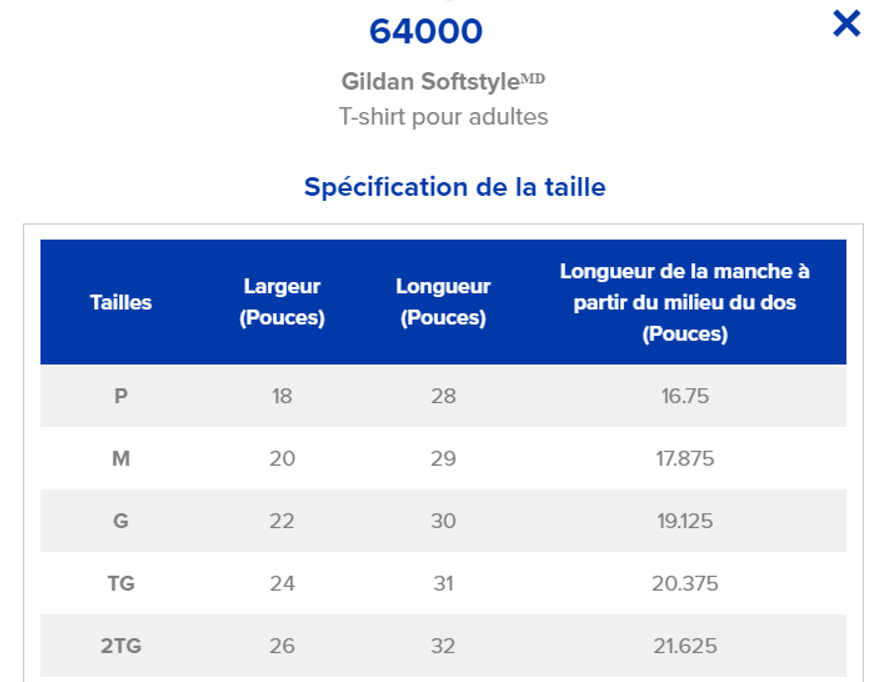Click the 19.125 sleeve length value
The height and width of the screenshot is (682, 895).
[x=684, y=521]
